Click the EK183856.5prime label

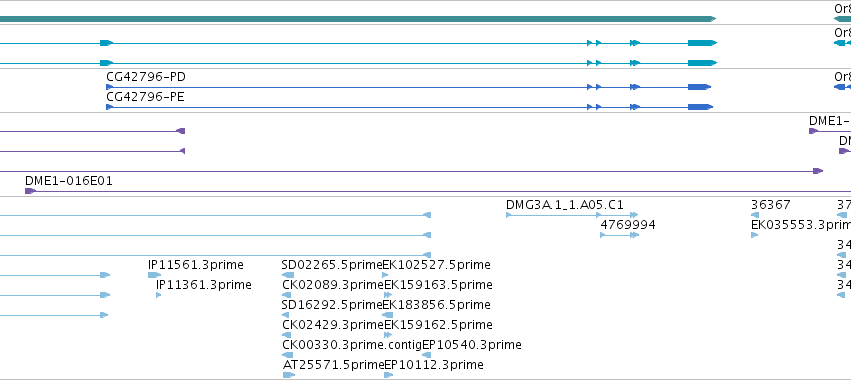437,305
